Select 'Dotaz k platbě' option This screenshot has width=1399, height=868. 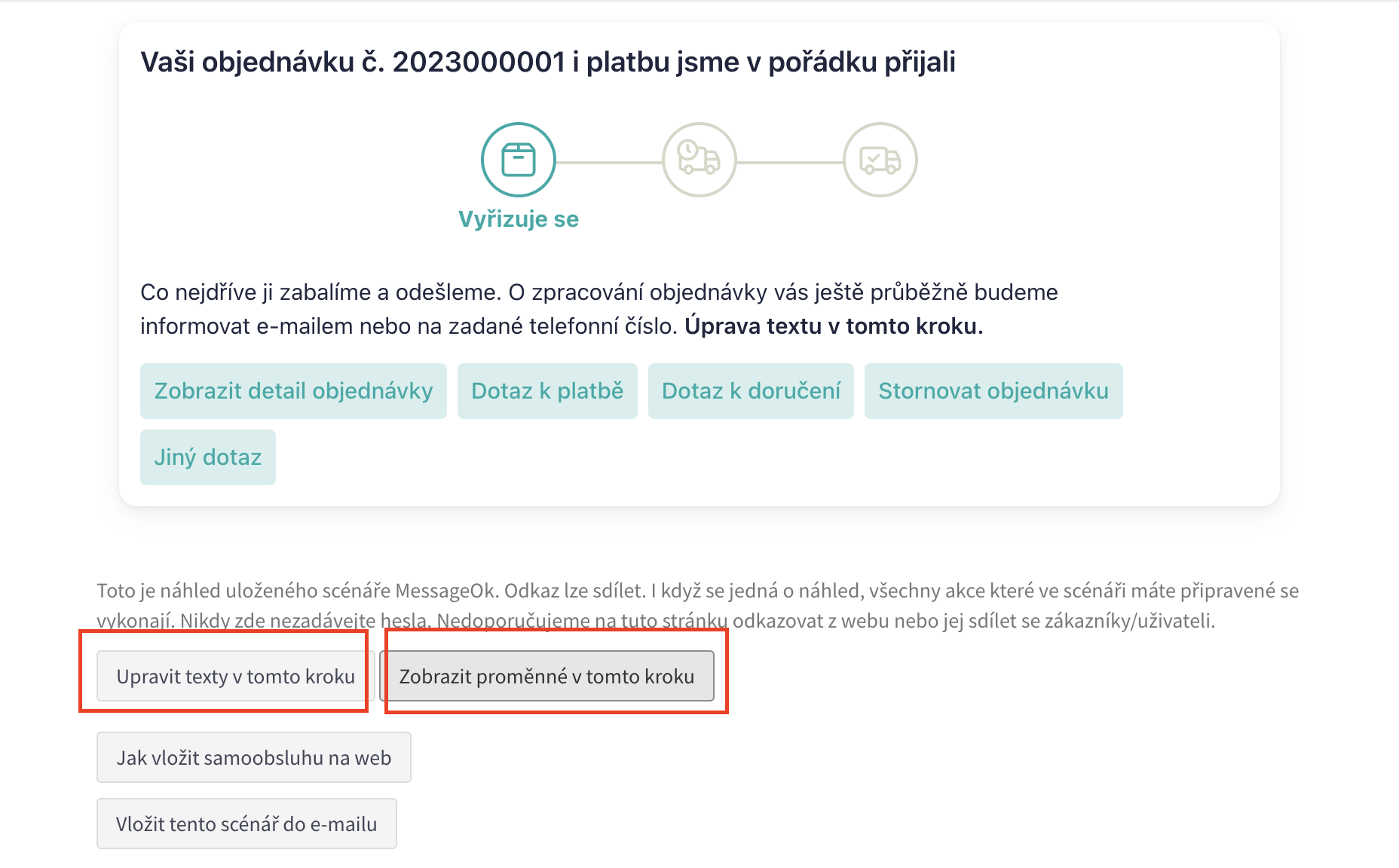(x=547, y=391)
